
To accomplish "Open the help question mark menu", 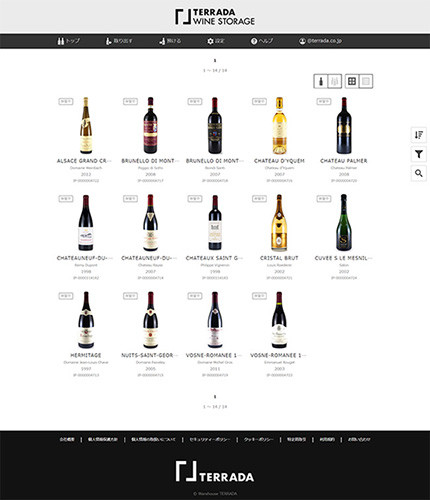I will click(x=262, y=41).
